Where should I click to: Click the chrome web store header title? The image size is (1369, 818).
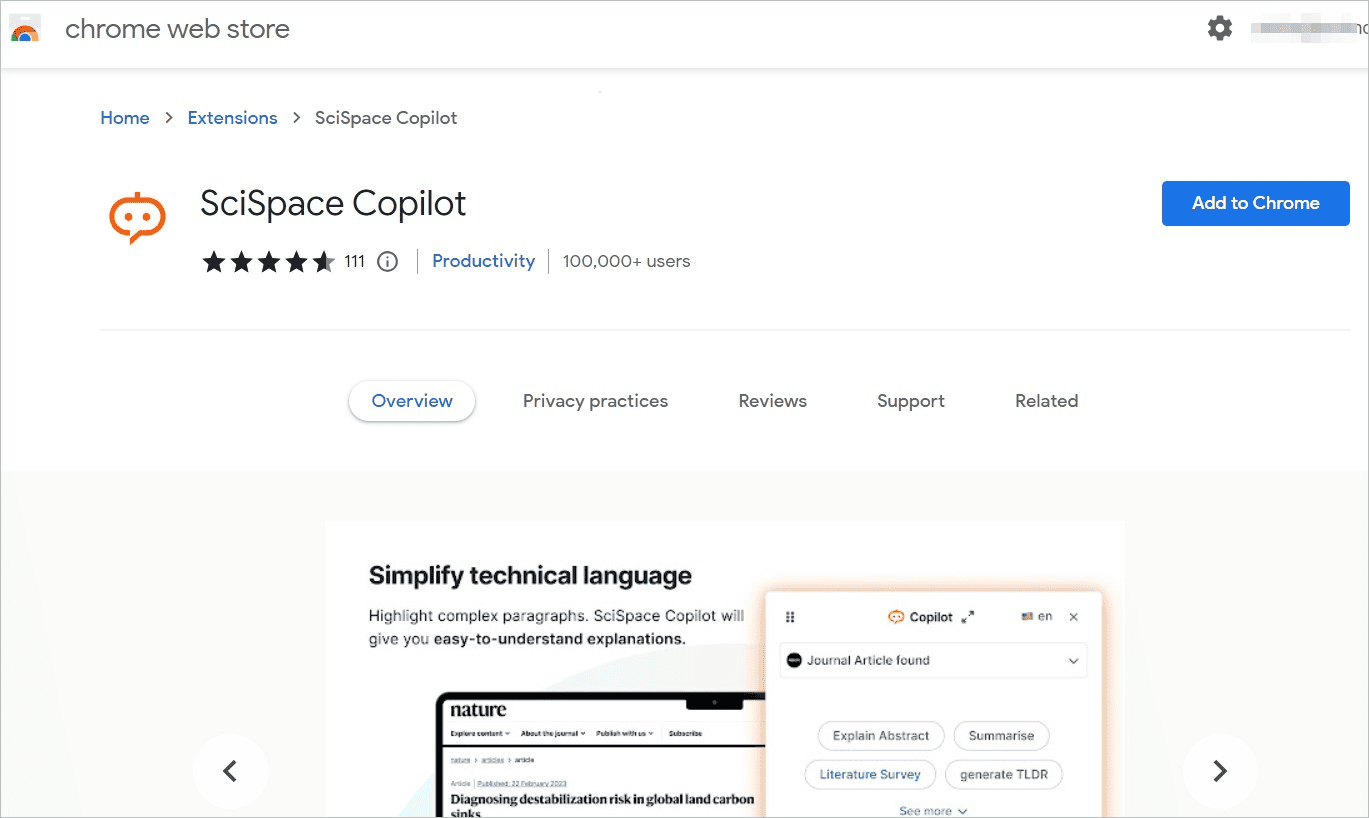(x=177, y=29)
